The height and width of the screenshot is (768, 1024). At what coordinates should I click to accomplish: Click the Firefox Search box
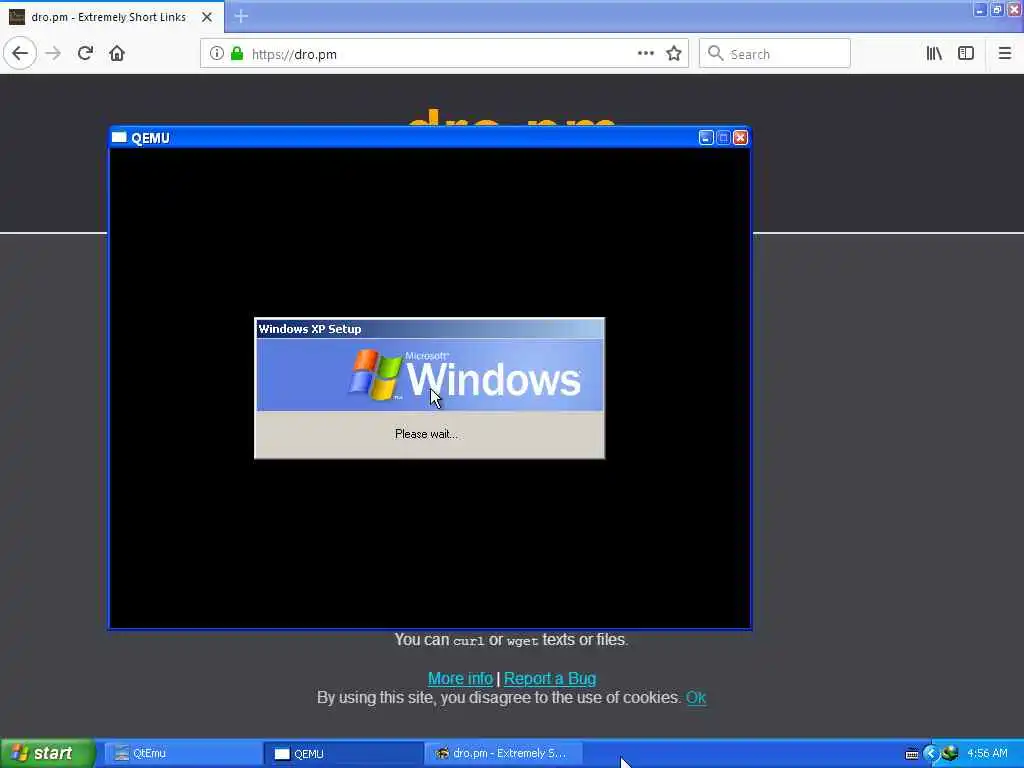click(x=775, y=54)
